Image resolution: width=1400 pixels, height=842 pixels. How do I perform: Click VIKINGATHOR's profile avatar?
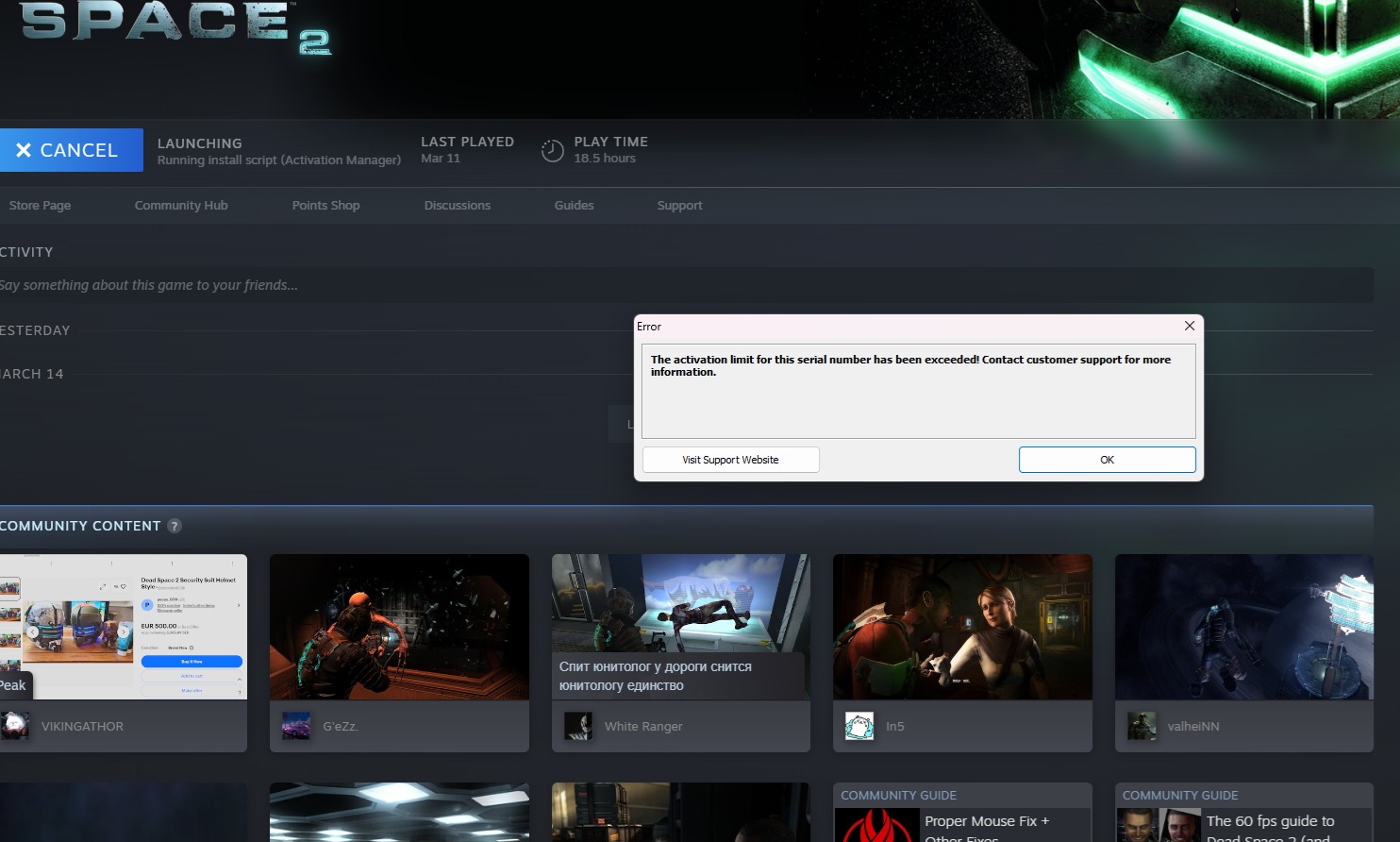(x=14, y=726)
